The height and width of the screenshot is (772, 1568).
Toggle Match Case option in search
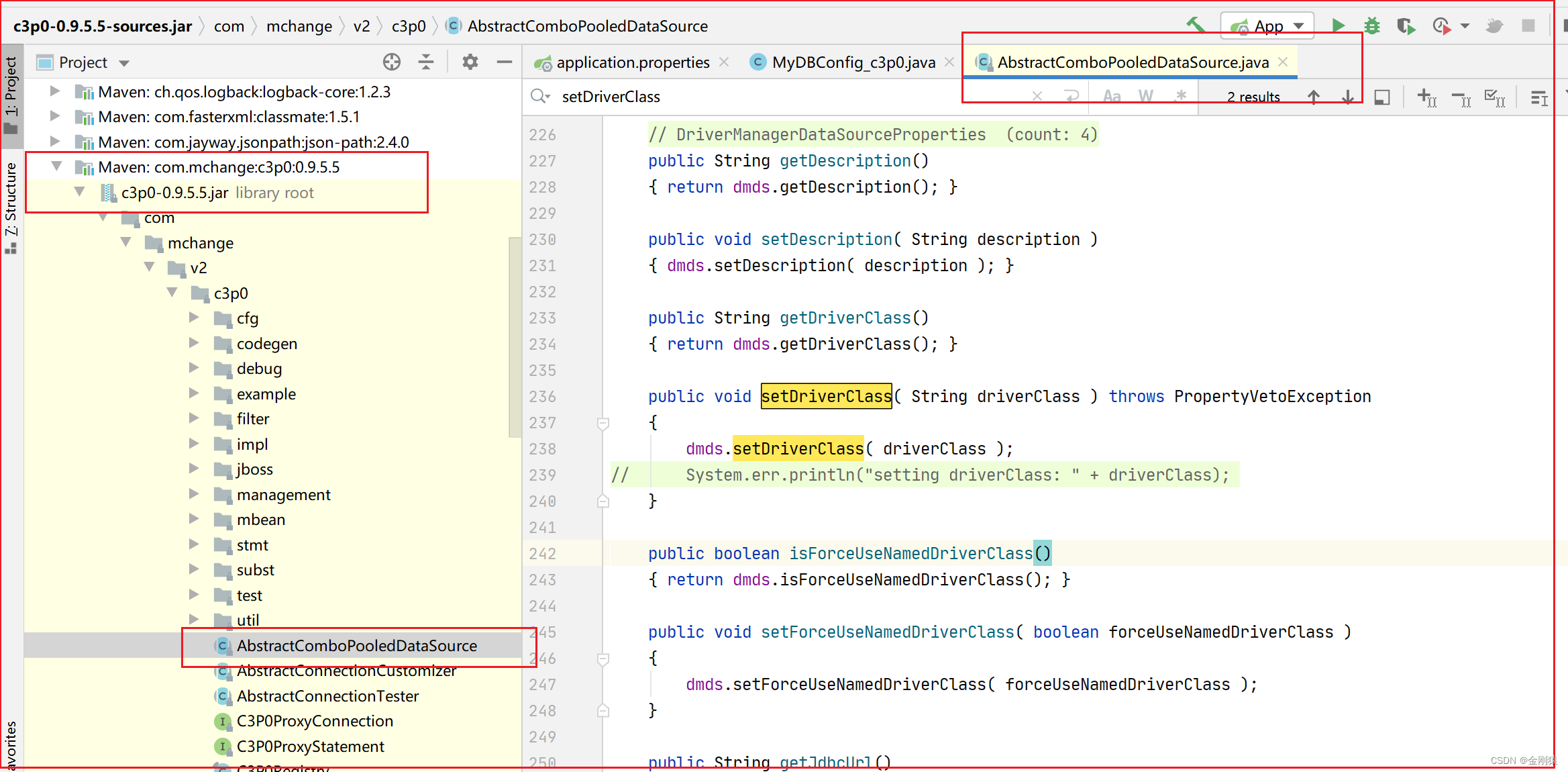coord(1112,97)
